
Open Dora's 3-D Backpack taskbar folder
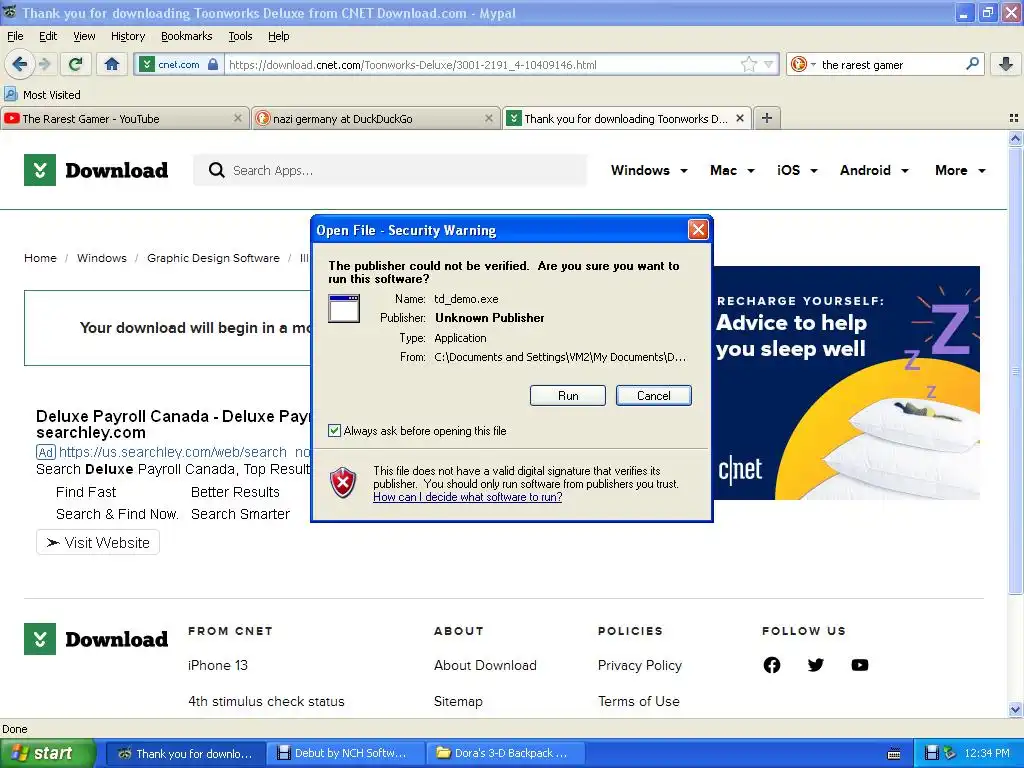coord(505,753)
